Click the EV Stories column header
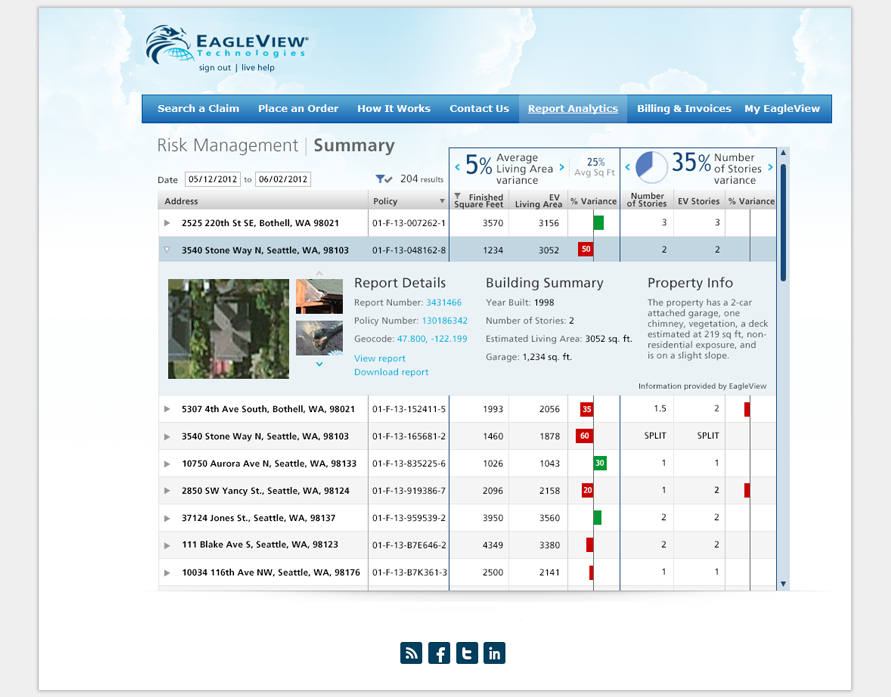The image size is (891, 697). (698, 201)
